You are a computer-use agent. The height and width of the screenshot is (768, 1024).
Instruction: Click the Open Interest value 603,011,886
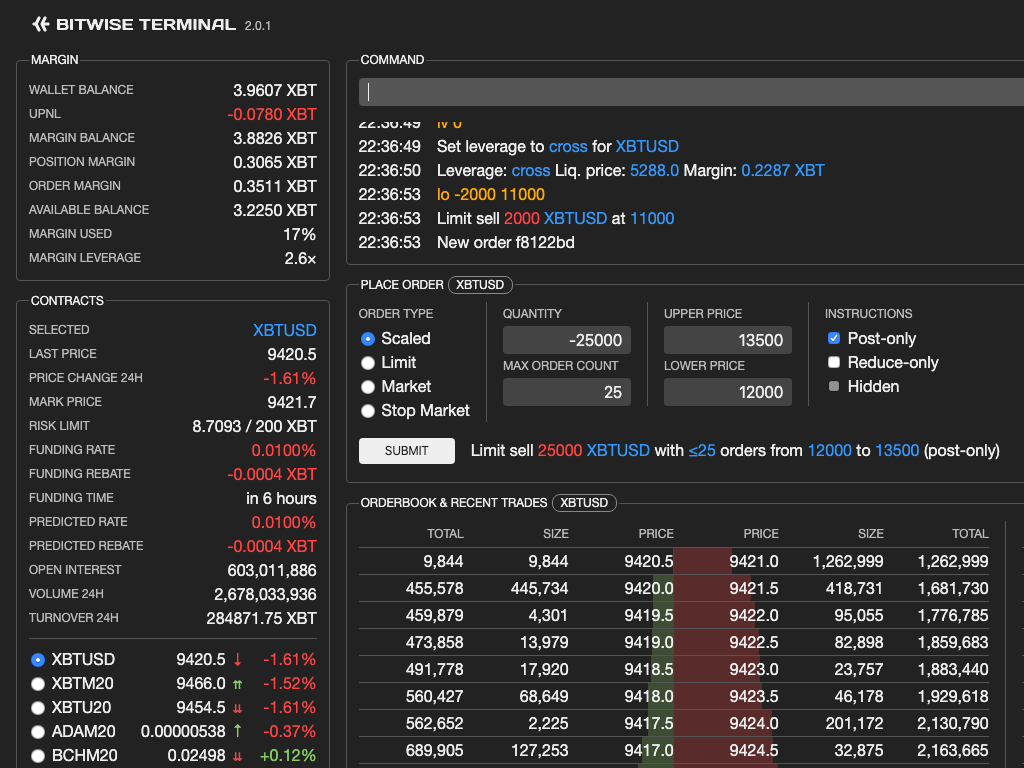click(272, 570)
